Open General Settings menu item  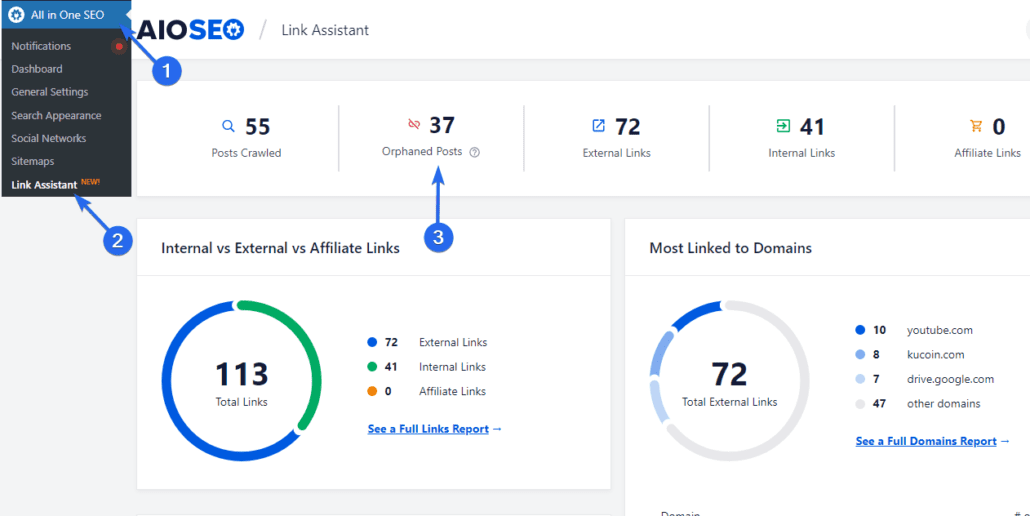click(x=50, y=92)
